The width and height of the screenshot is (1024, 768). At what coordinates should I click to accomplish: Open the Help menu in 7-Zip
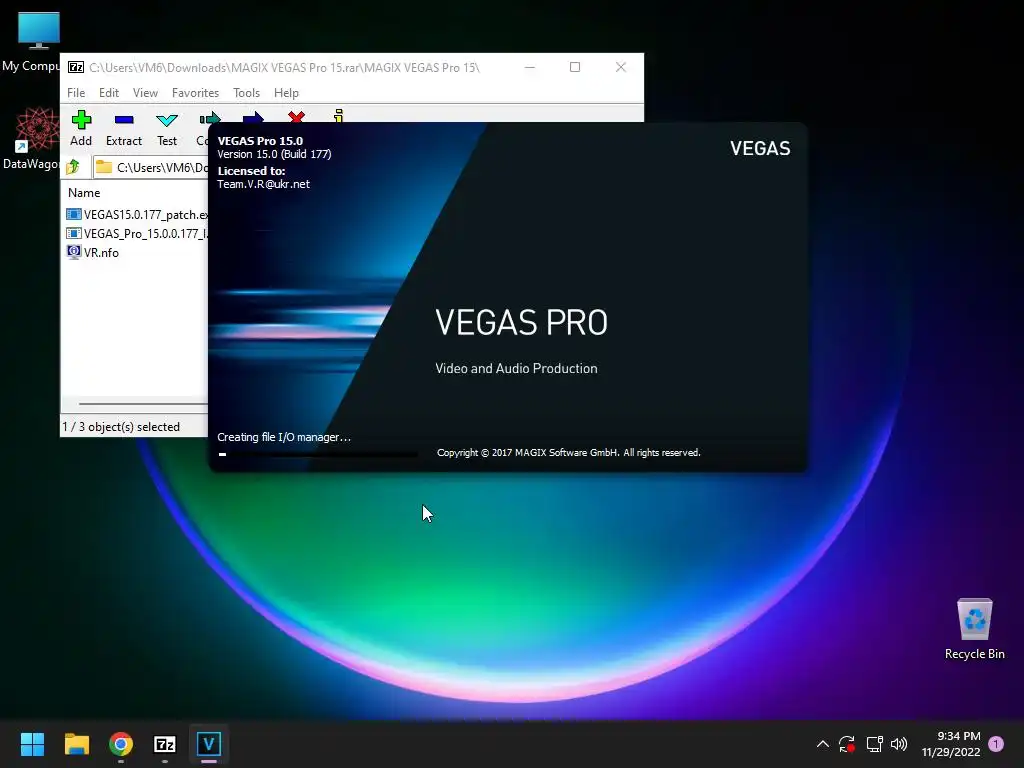point(286,93)
